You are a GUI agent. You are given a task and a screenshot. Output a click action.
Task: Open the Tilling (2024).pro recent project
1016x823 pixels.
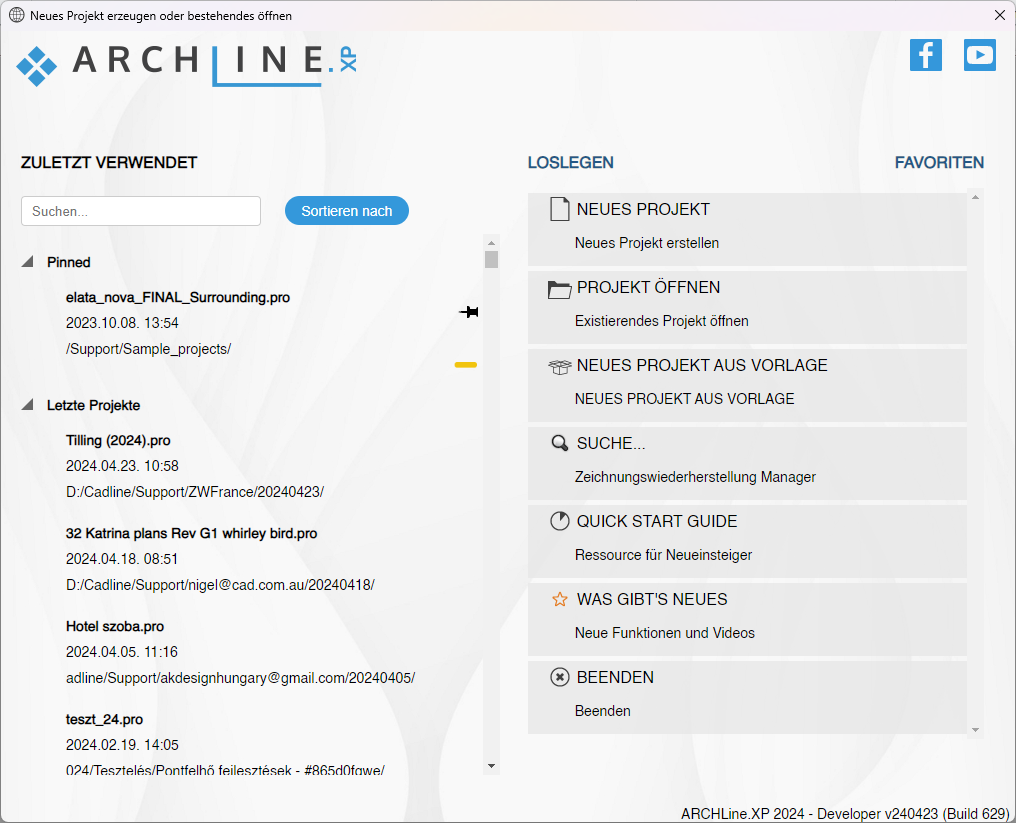pos(118,440)
